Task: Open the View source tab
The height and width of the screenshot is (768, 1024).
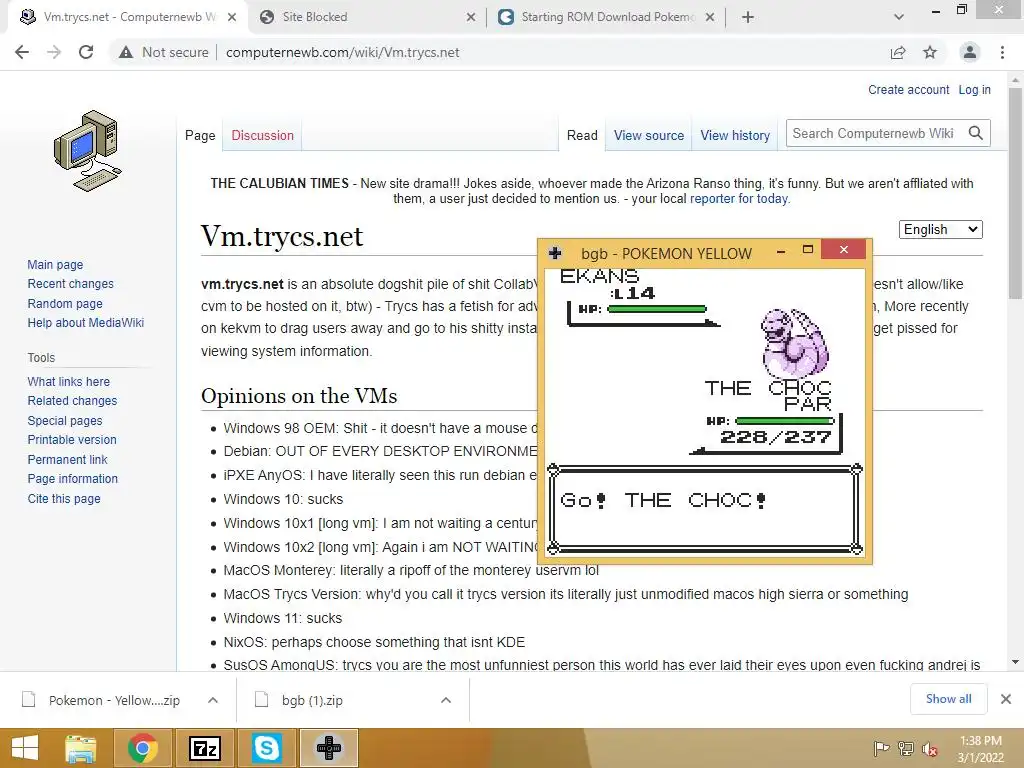Action: pyautogui.click(x=648, y=135)
